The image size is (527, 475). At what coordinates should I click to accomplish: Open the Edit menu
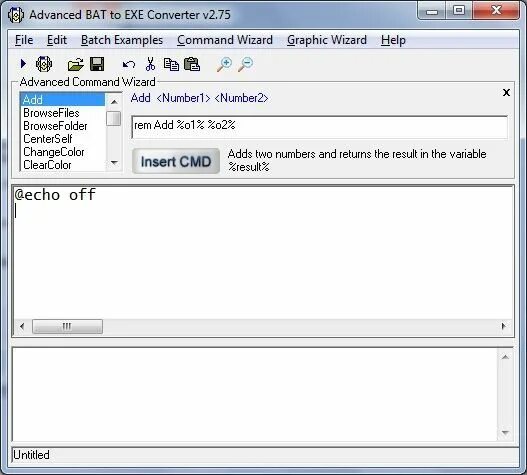[x=57, y=40]
